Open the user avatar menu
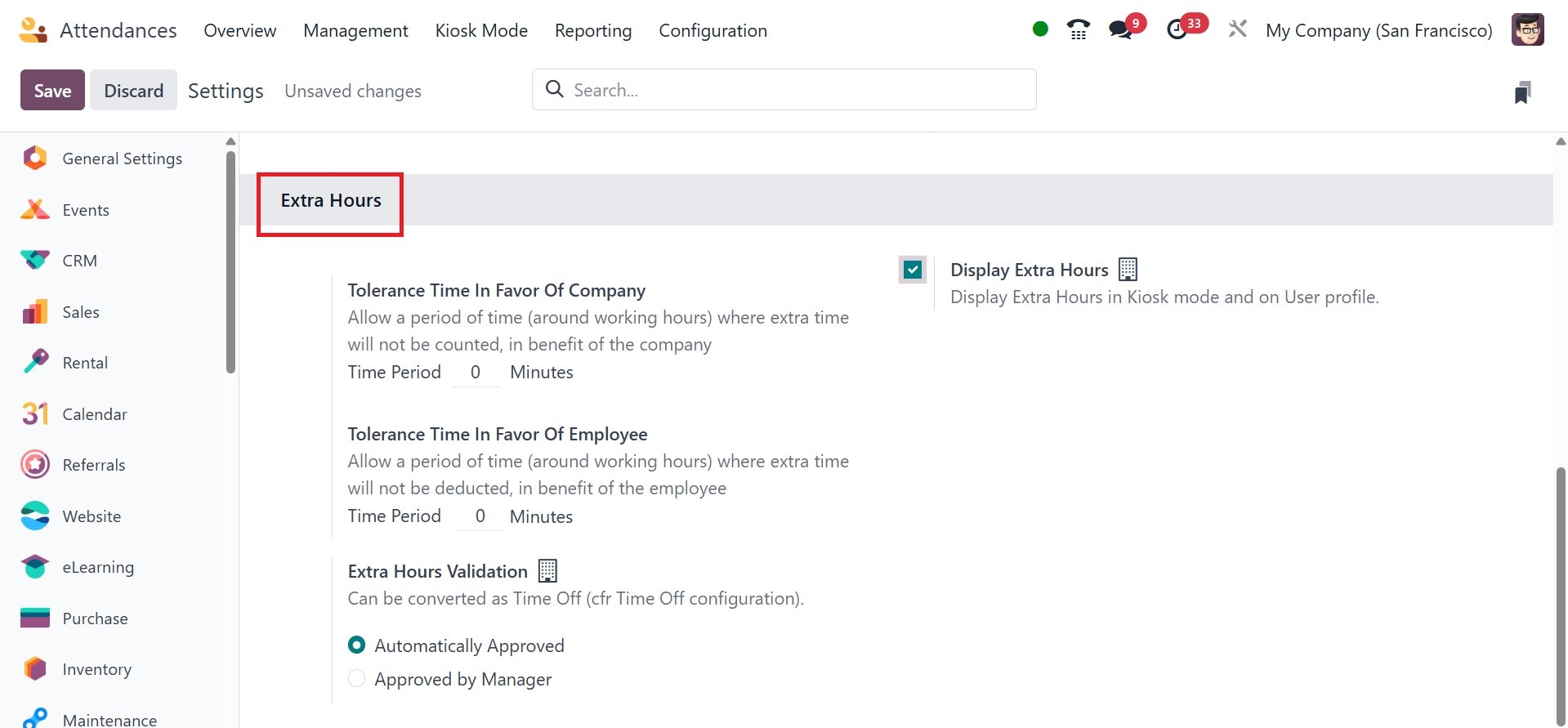 (x=1527, y=30)
